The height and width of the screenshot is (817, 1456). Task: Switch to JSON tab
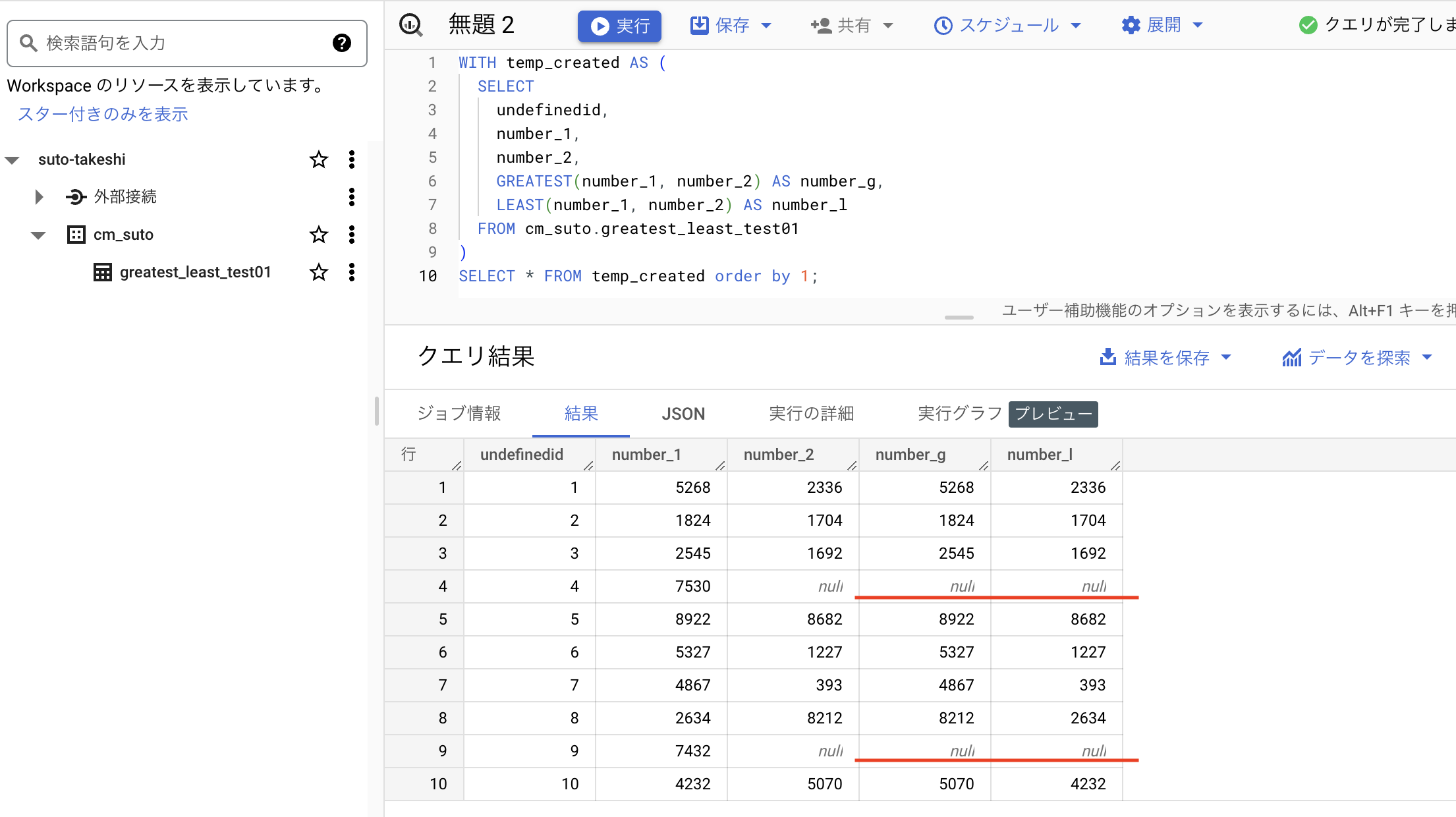683,414
